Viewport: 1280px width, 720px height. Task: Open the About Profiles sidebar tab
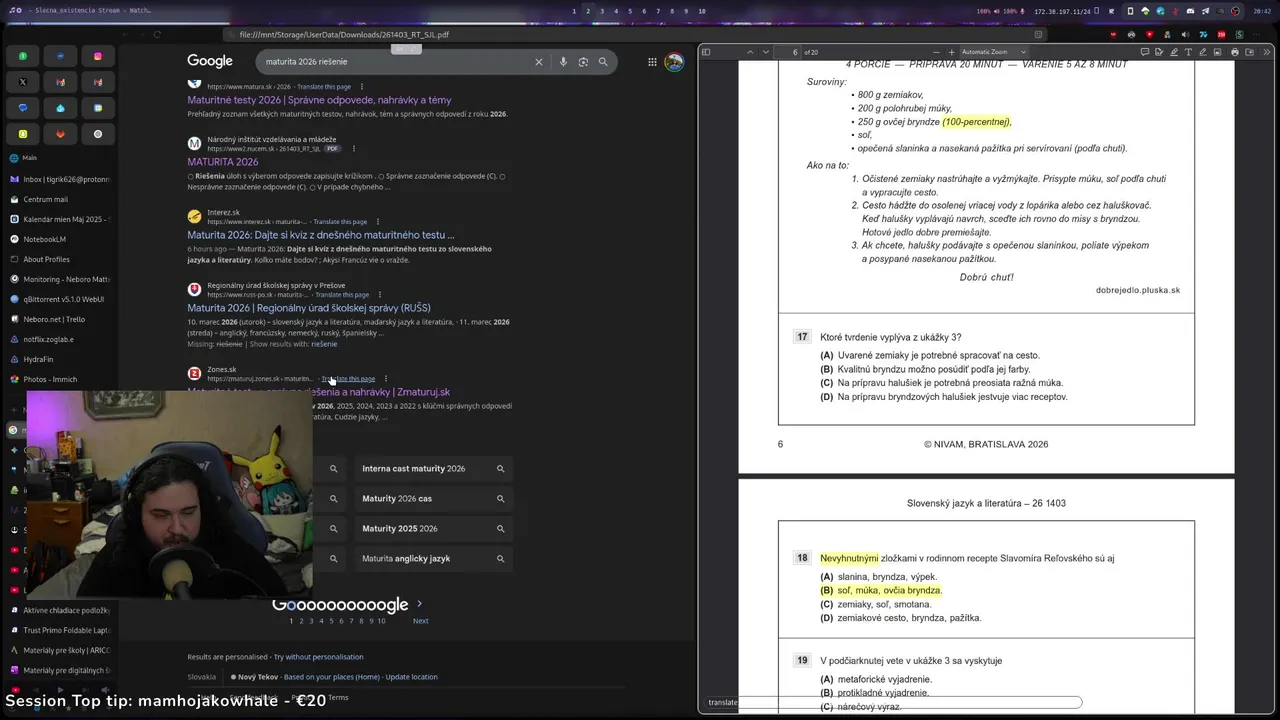[58, 259]
